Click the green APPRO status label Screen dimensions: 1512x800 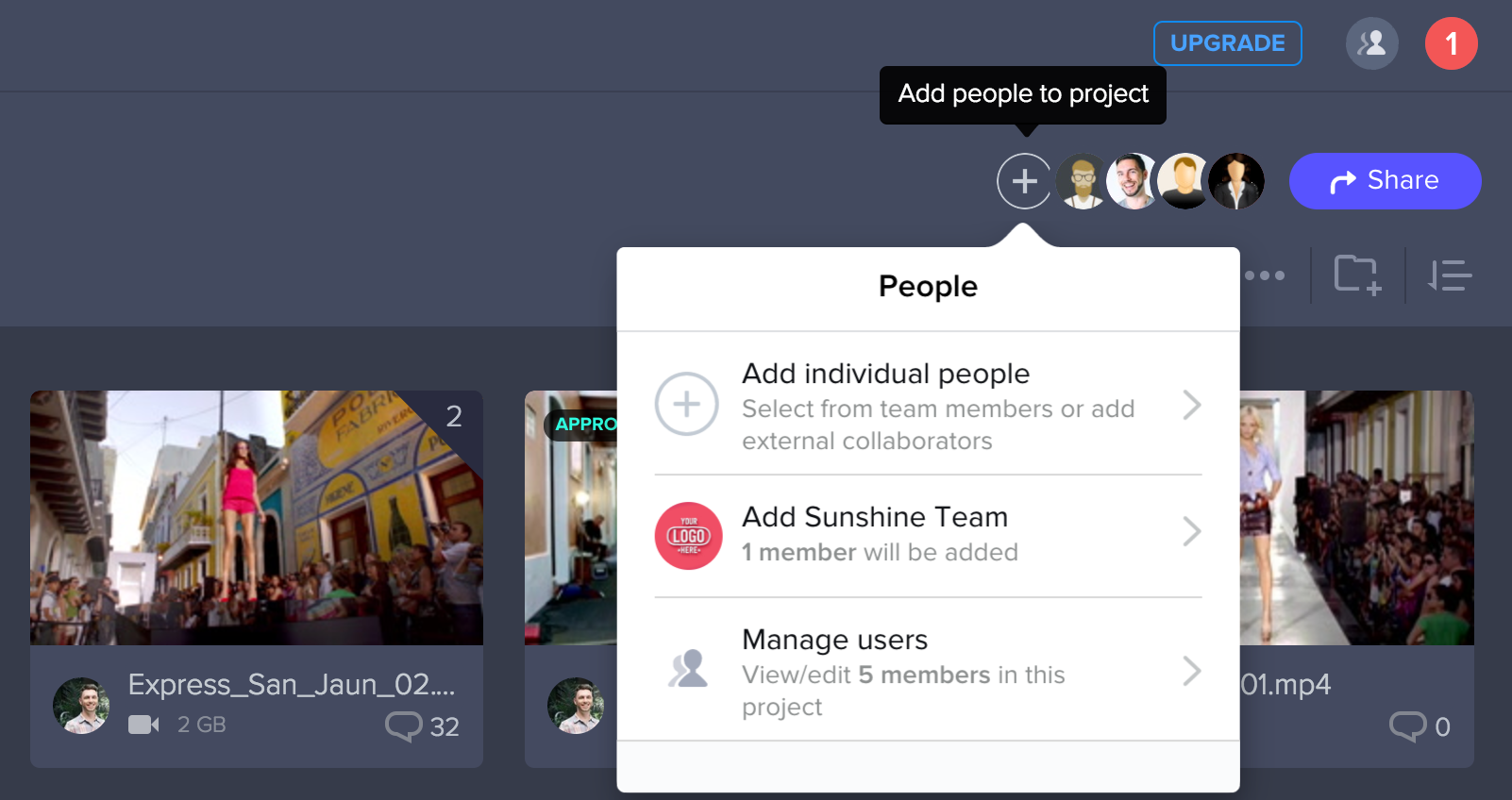(x=585, y=425)
